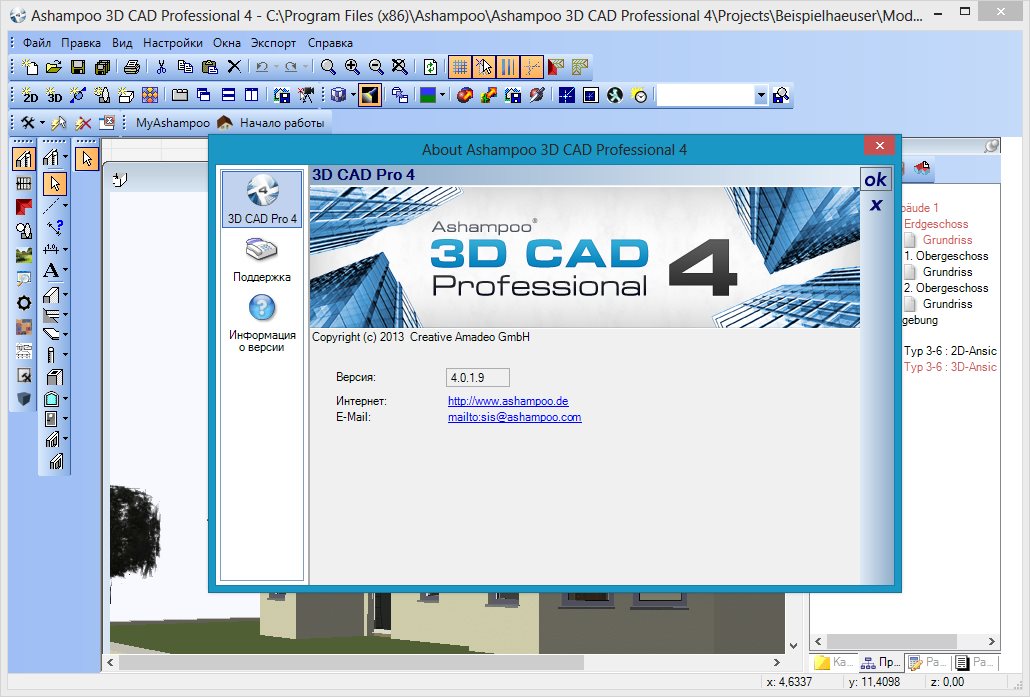This screenshot has height=697, width=1030.
Task: Toggle cursor snap mode button
Action: point(484,66)
